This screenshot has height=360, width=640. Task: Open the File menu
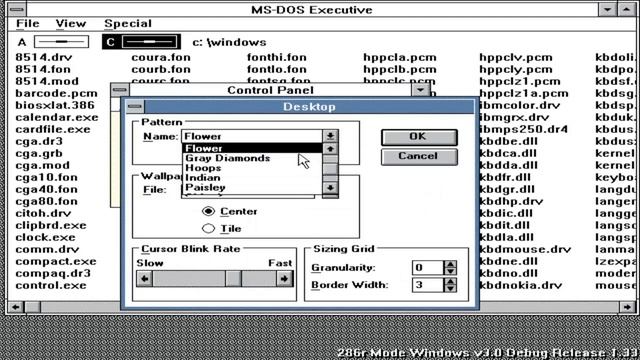click(28, 24)
